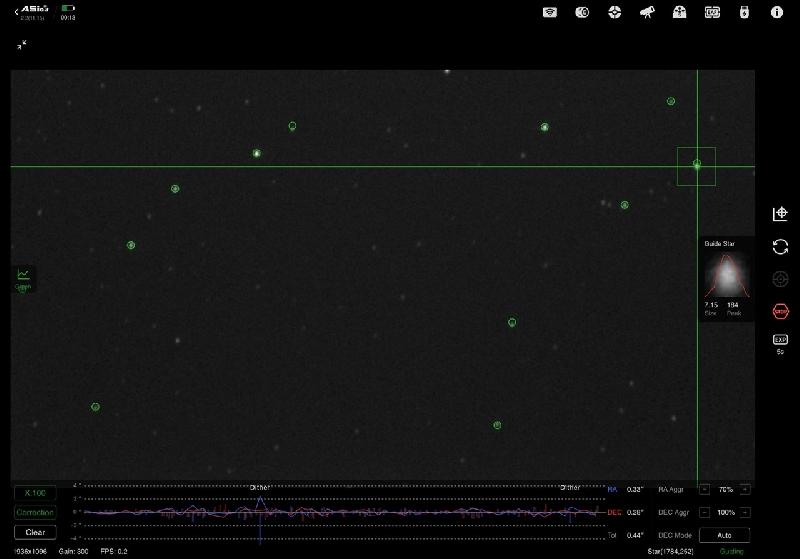This screenshot has width=800, height=559.
Task: Click the DEC error value 0.28"
Action: click(x=635, y=513)
